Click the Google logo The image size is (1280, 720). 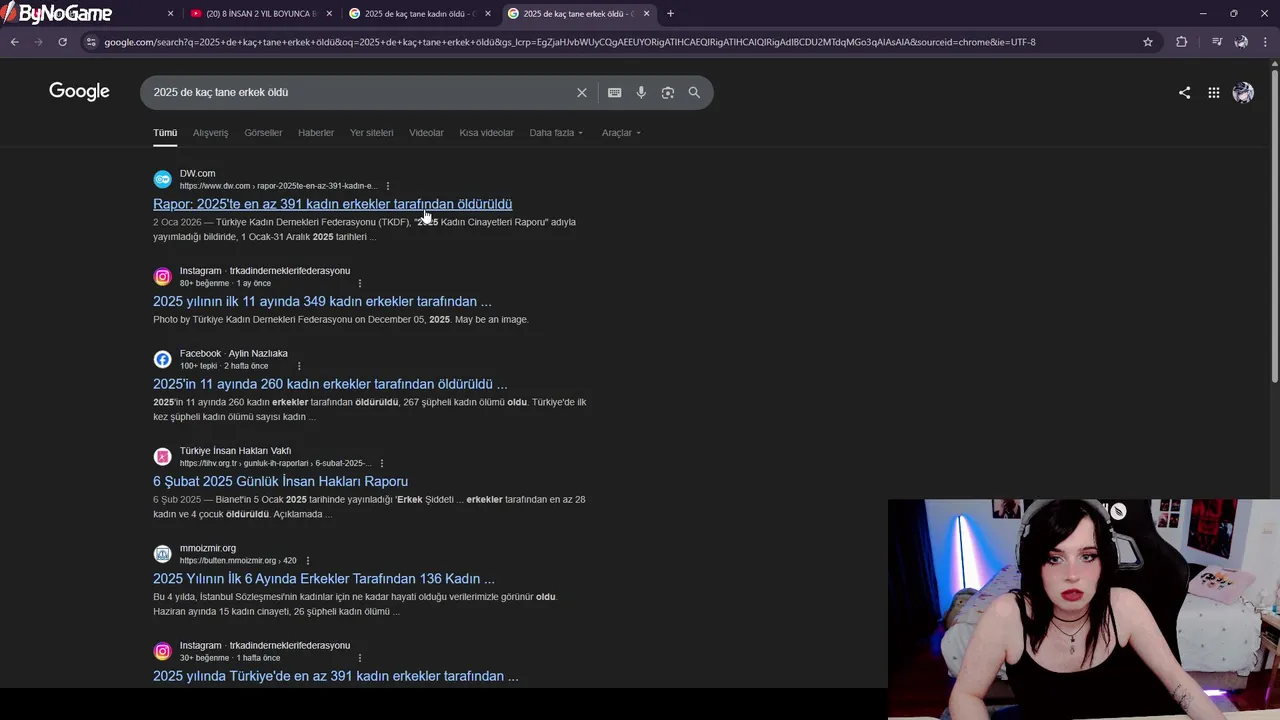[79, 92]
